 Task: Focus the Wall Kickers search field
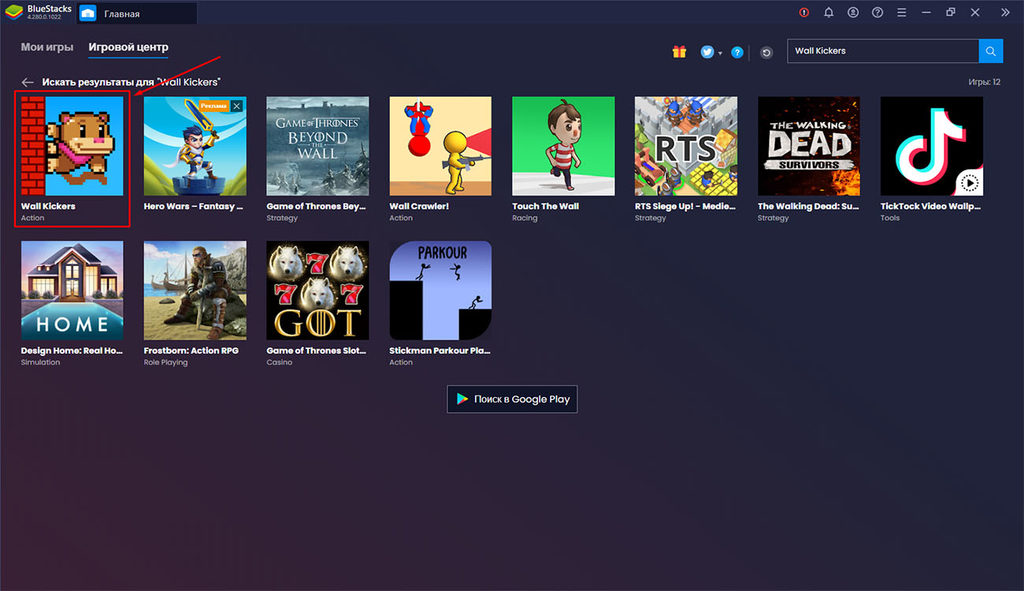tap(883, 51)
